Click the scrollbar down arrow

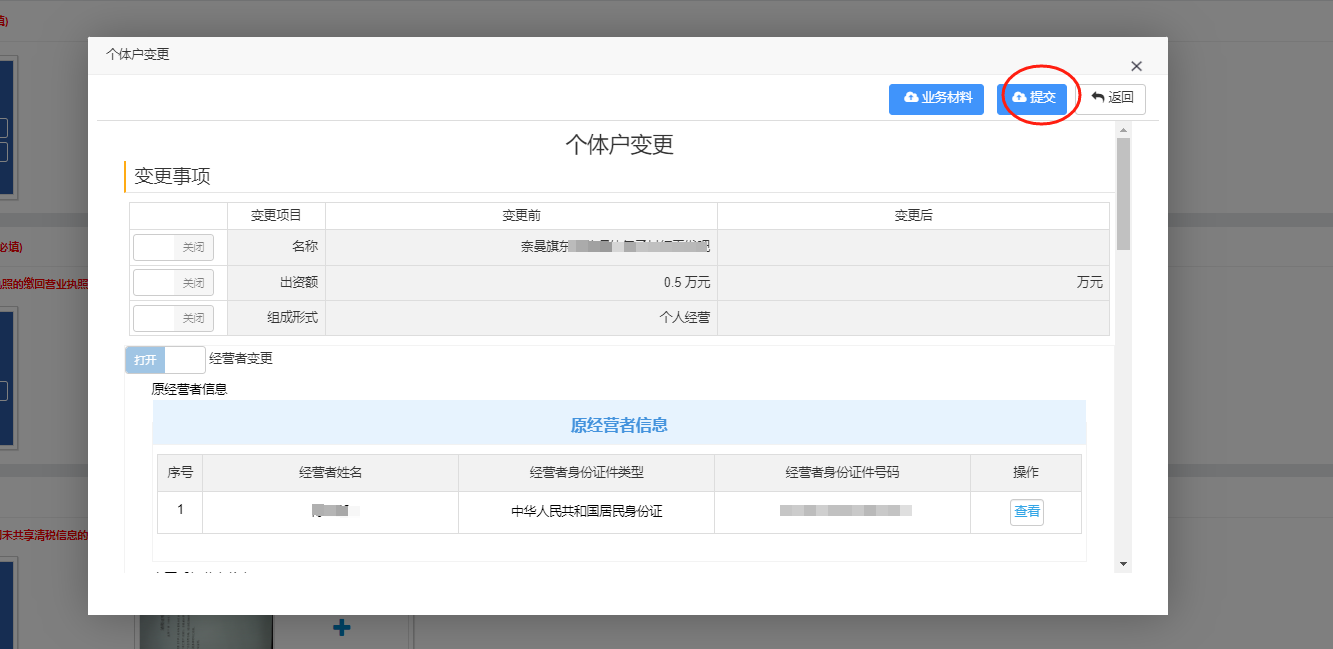(x=1123, y=564)
